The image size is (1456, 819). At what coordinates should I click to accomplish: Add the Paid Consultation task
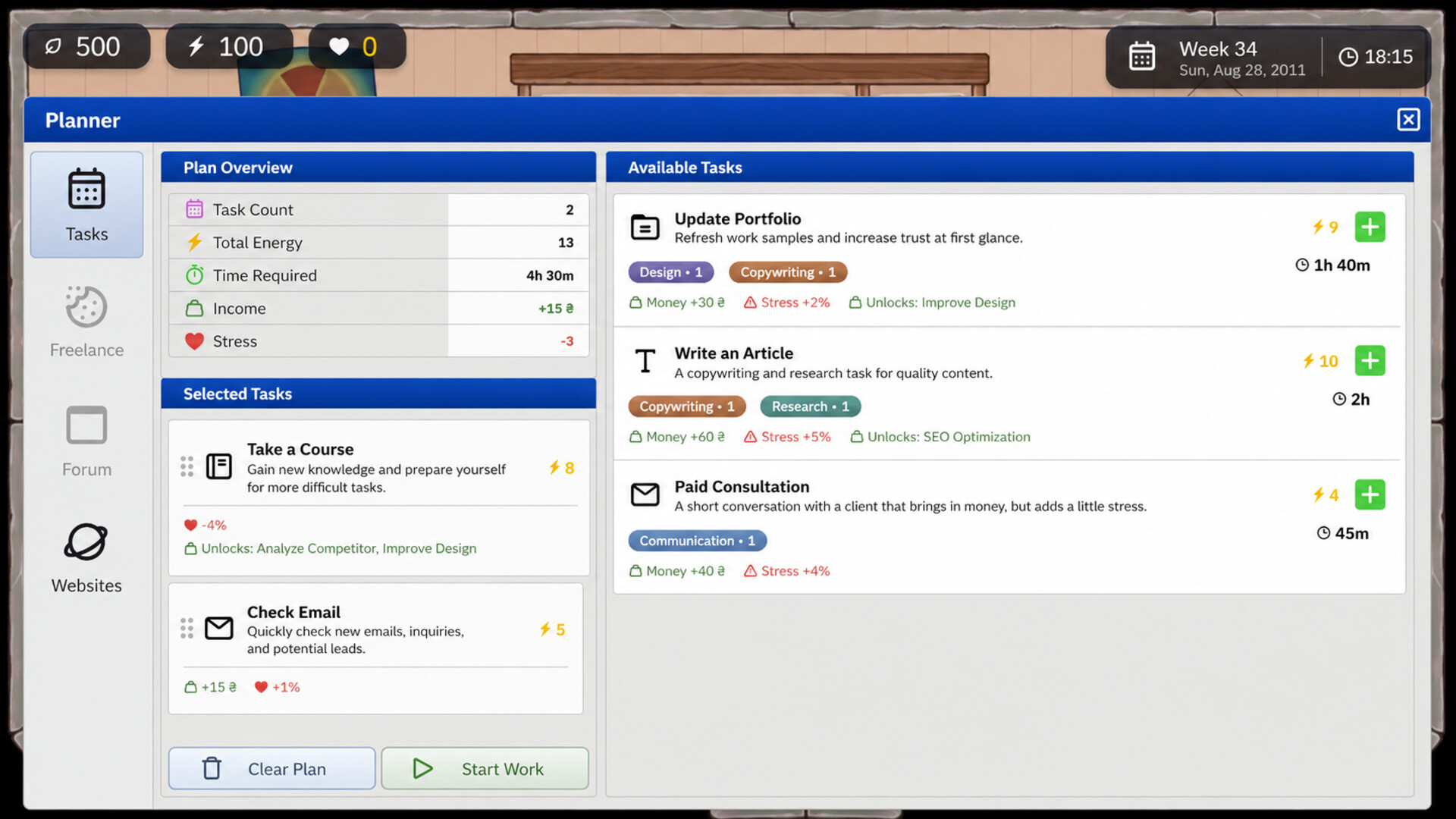coord(1370,494)
